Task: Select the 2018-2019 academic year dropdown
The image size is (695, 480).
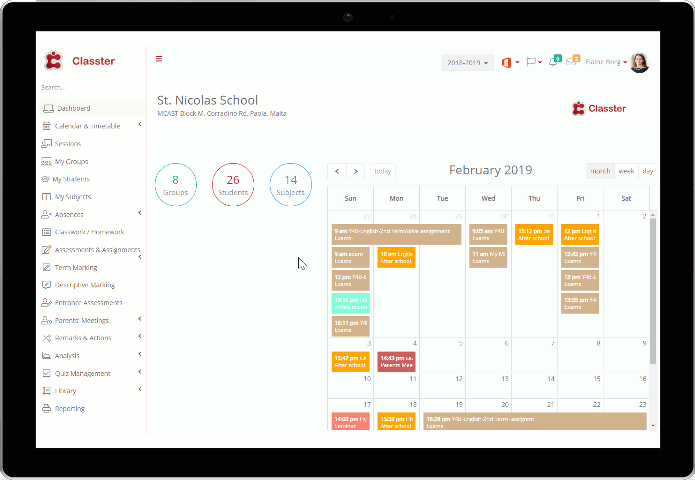Action: [468, 62]
